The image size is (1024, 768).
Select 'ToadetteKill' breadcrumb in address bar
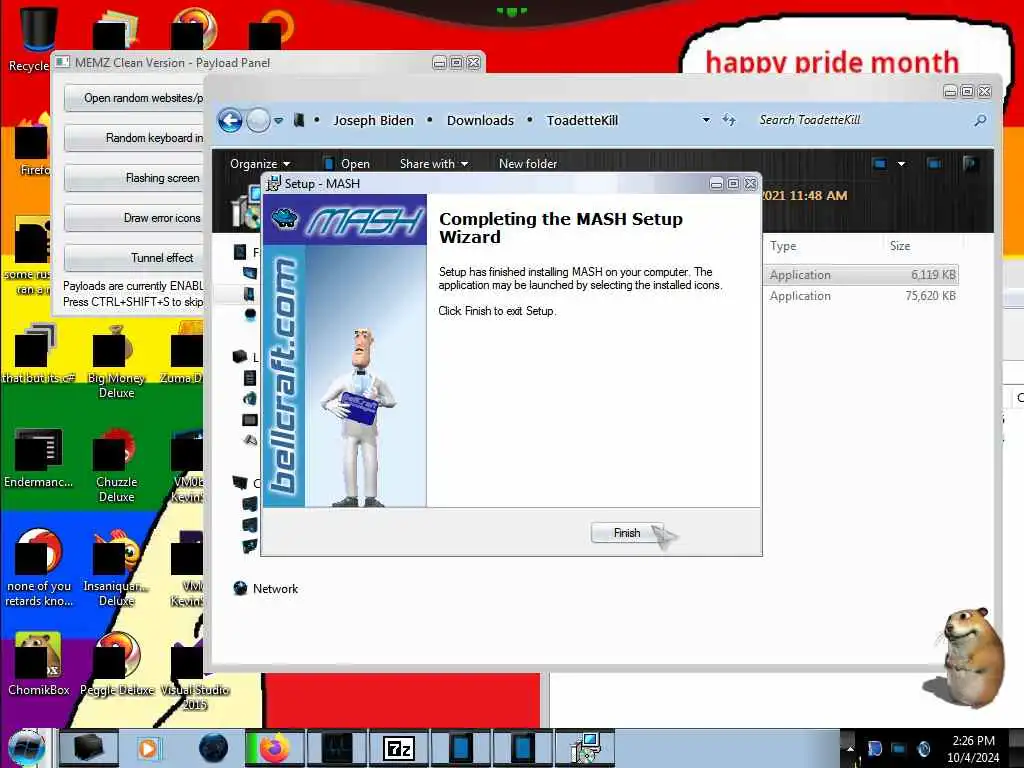click(x=582, y=121)
